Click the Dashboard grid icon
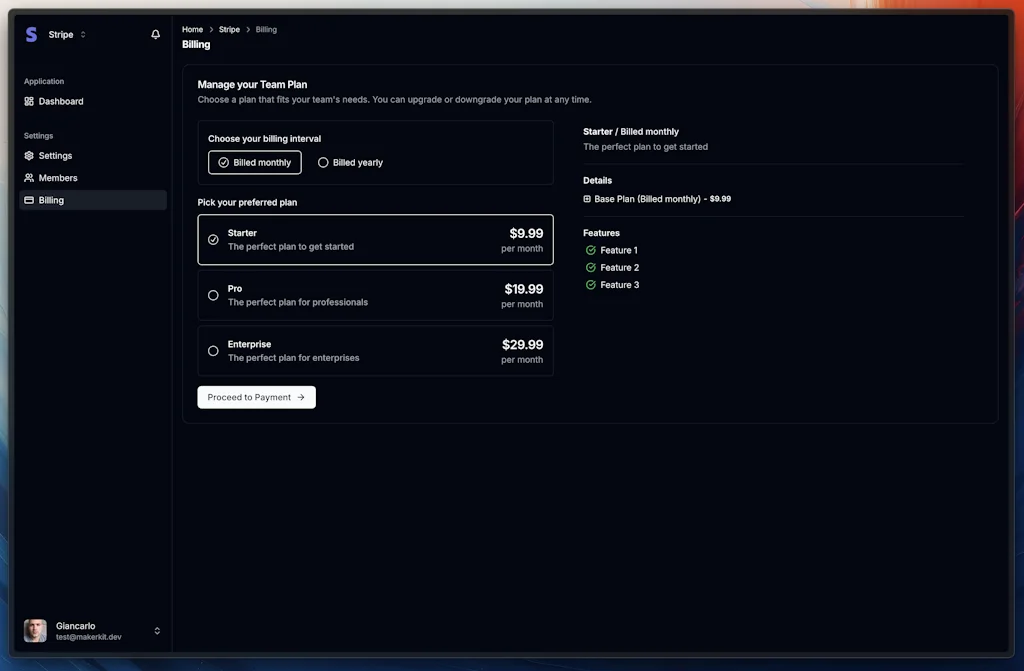The image size is (1024, 671). (29, 102)
